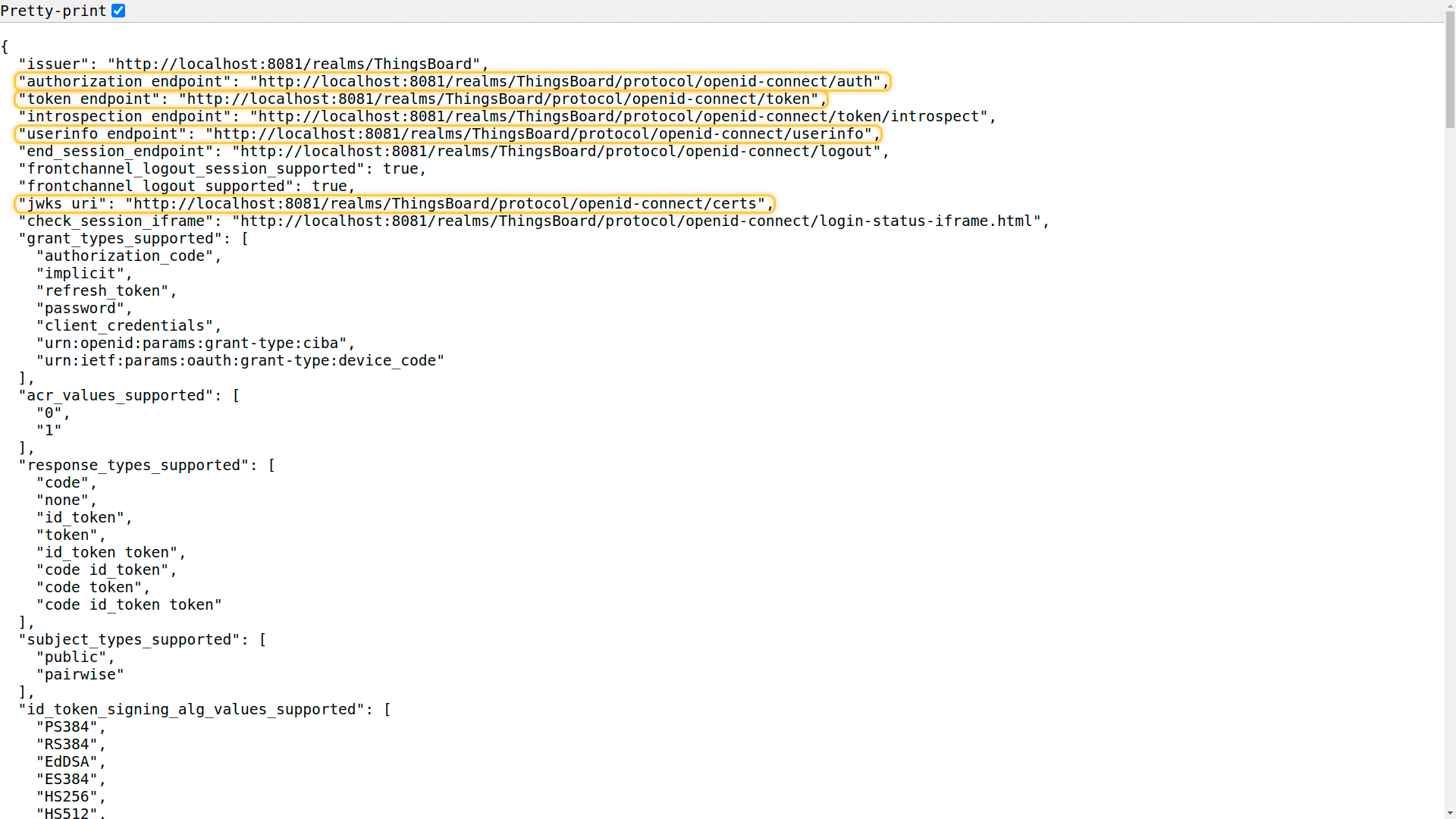1456x819 pixels.
Task: Toggle the Pretty-print checkbox
Action: [x=118, y=11]
